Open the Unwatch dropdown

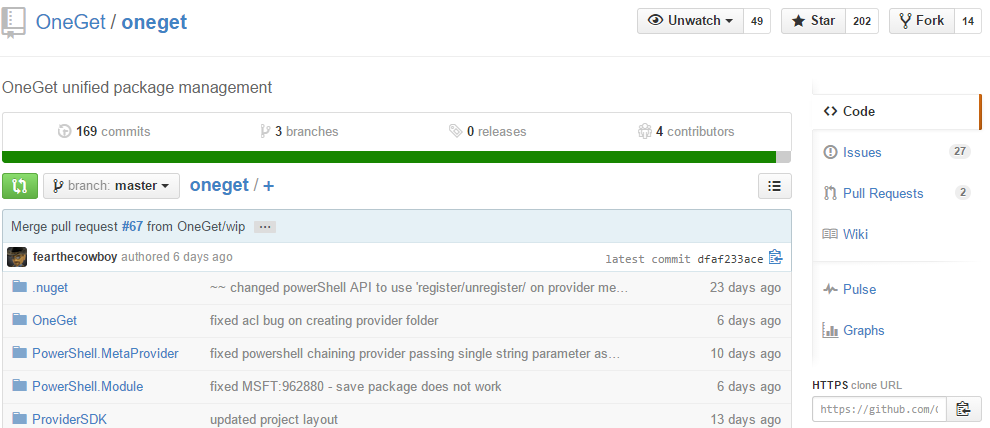click(x=691, y=21)
